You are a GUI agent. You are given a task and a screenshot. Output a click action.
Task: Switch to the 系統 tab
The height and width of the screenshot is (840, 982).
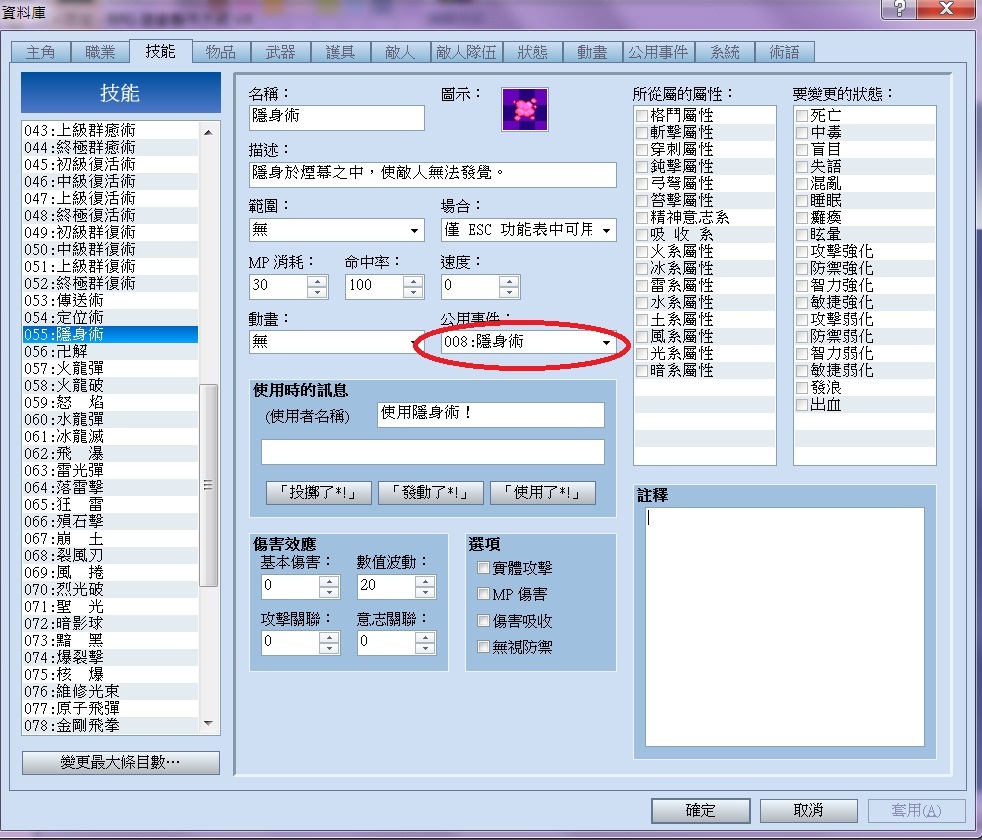(x=725, y=52)
